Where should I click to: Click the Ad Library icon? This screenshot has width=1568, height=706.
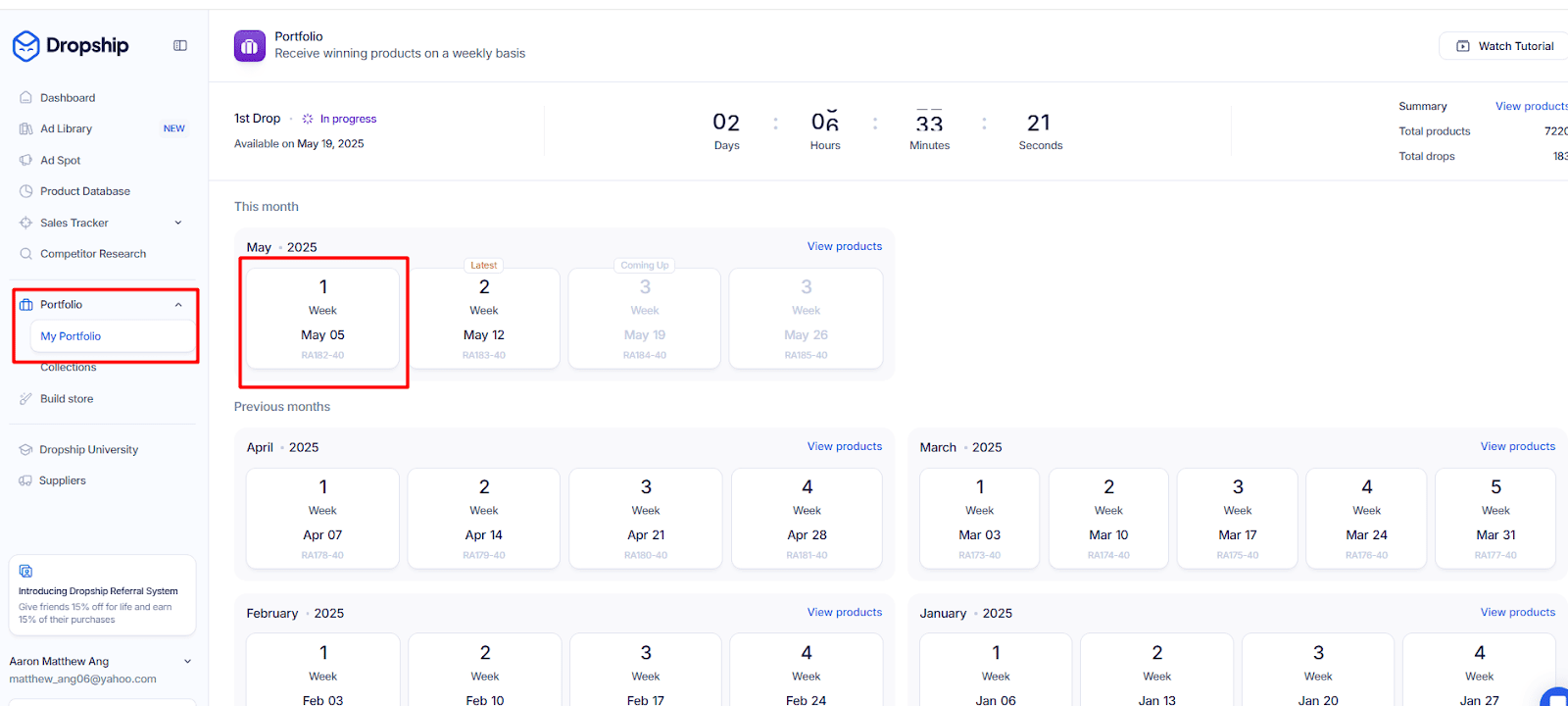coord(26,129)
